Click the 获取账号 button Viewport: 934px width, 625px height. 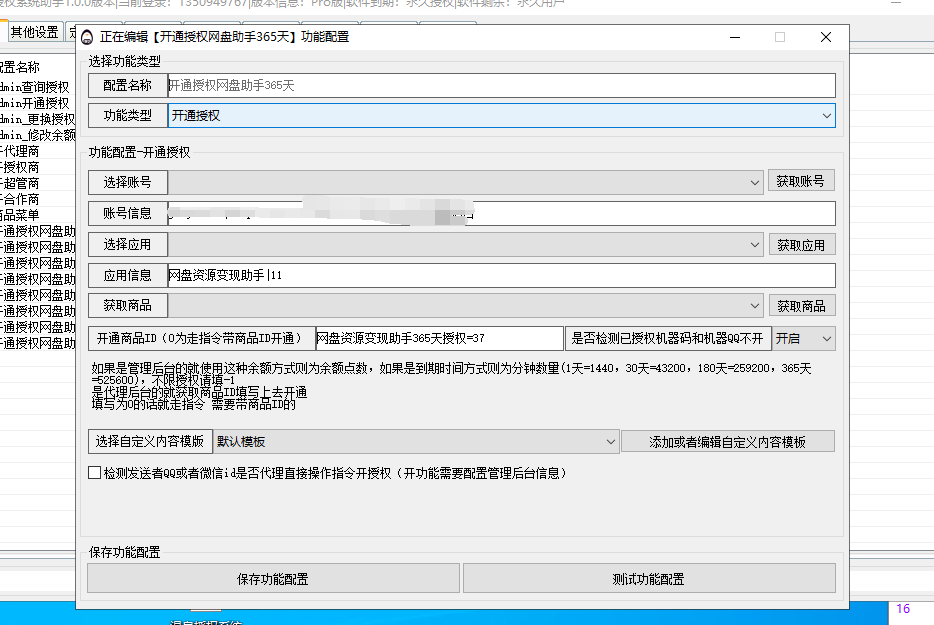[x=801, y=181]
